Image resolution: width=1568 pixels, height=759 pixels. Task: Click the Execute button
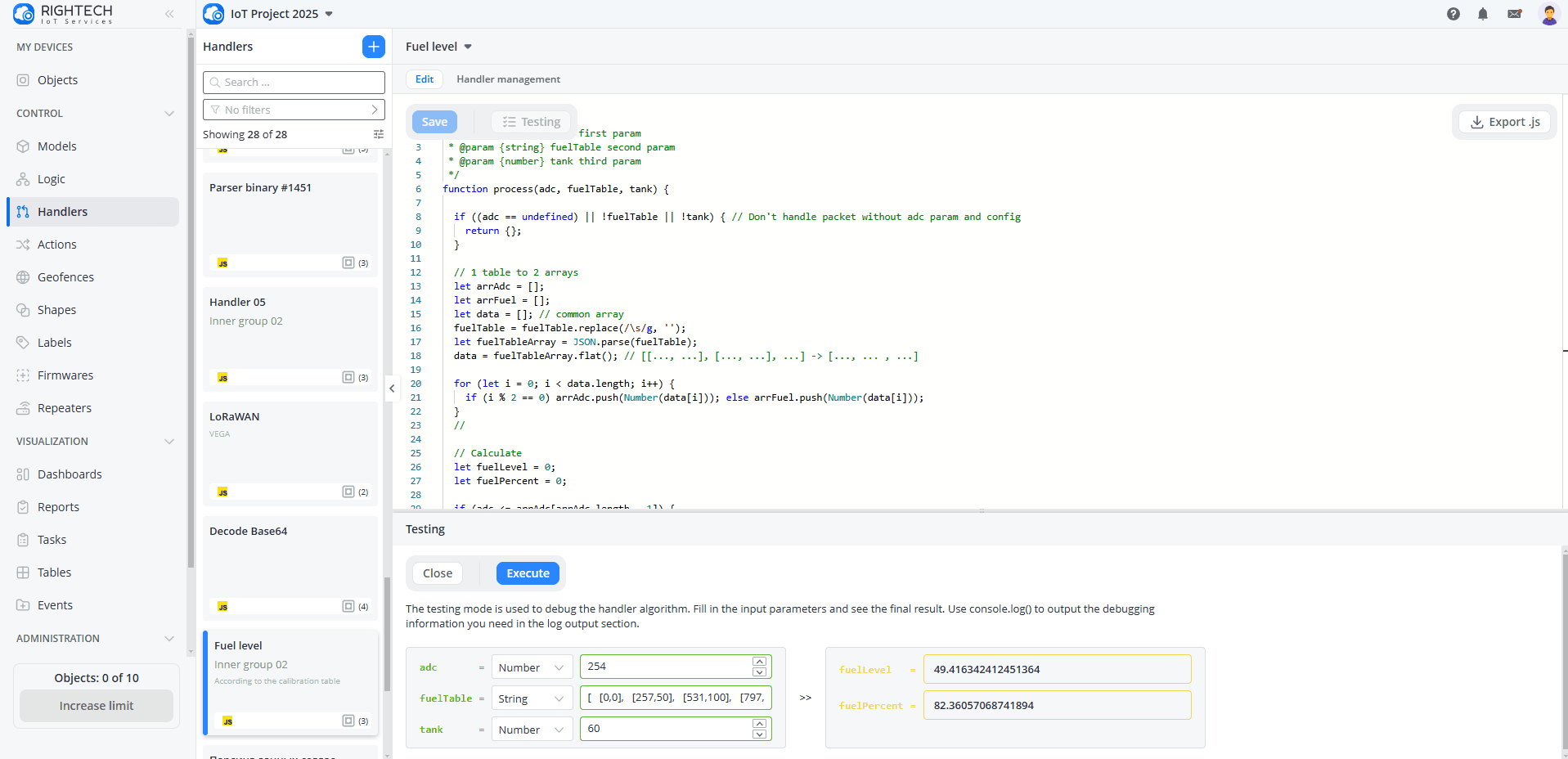[x=528, y=573]
